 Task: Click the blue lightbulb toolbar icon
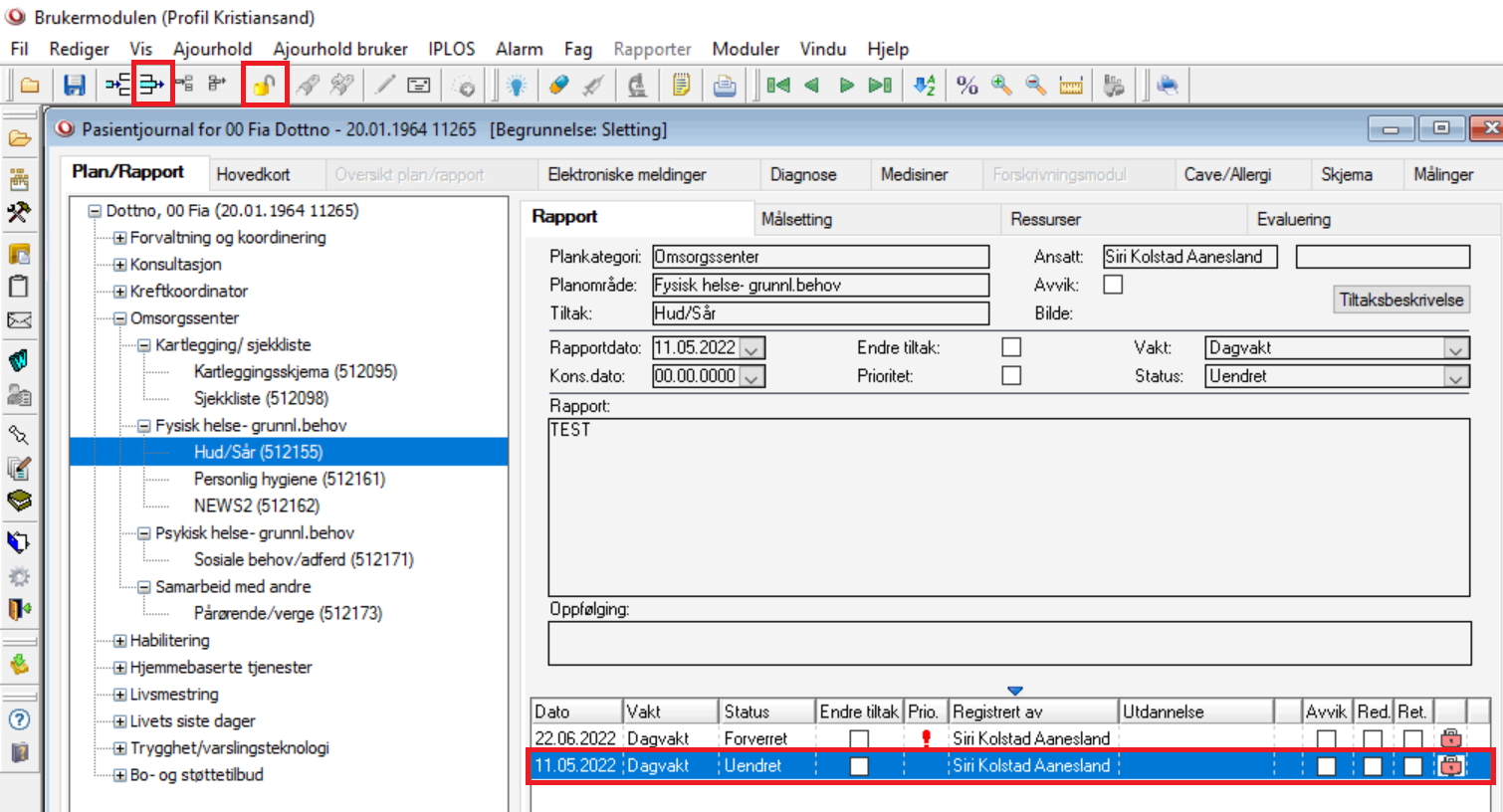[x=516, y=86]
